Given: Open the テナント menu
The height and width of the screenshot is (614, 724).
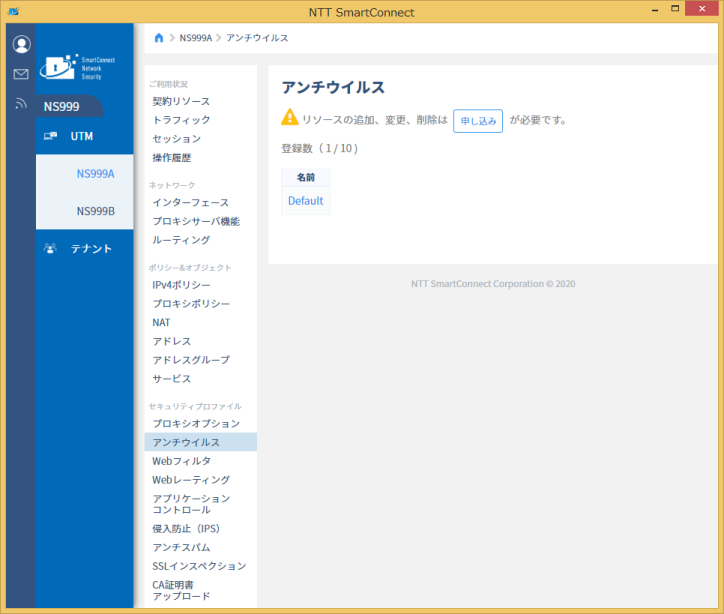Looking at the screenshot, I should (x=84, y=248).
